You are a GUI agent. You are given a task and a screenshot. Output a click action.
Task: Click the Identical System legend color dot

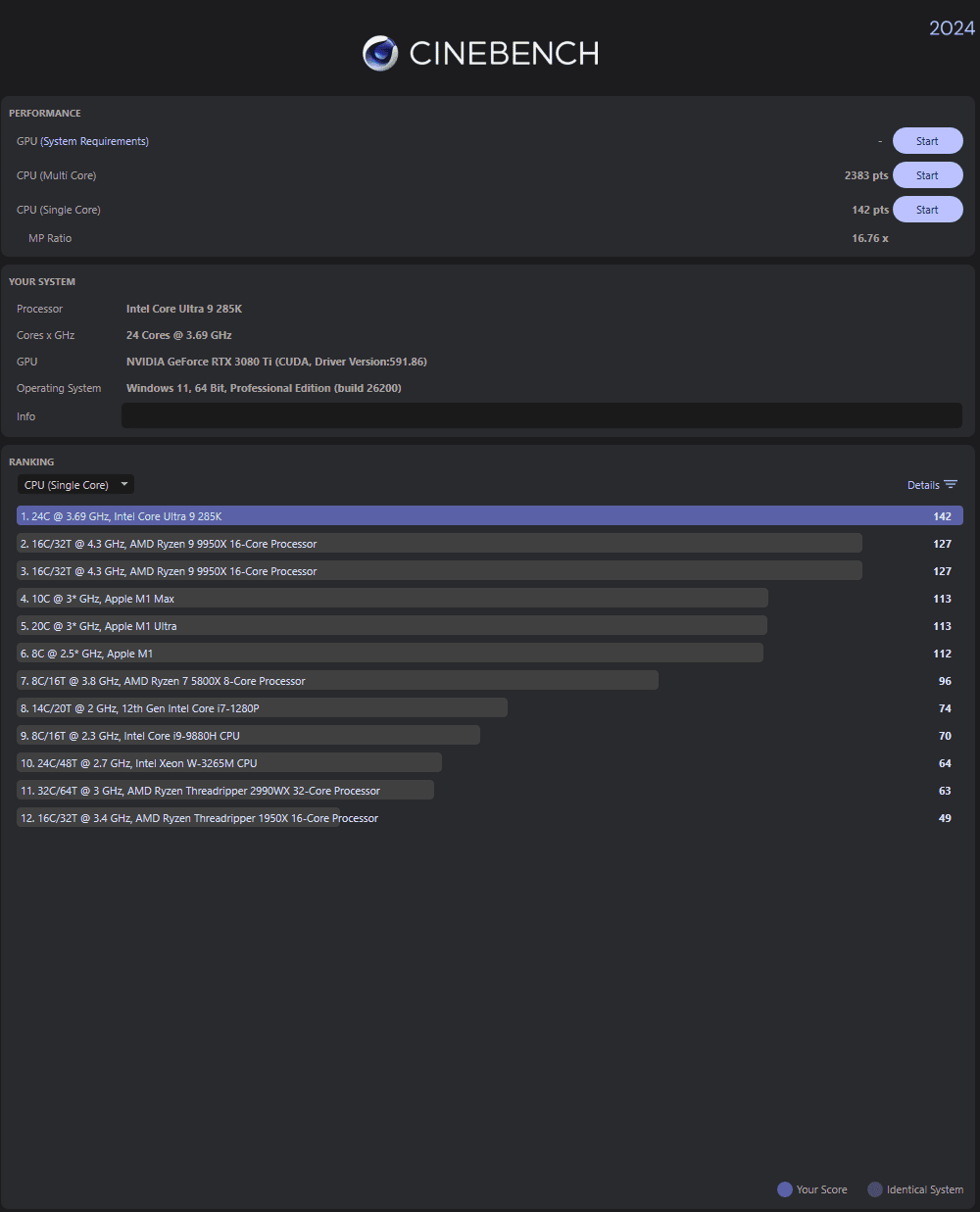coord(875,1189)
